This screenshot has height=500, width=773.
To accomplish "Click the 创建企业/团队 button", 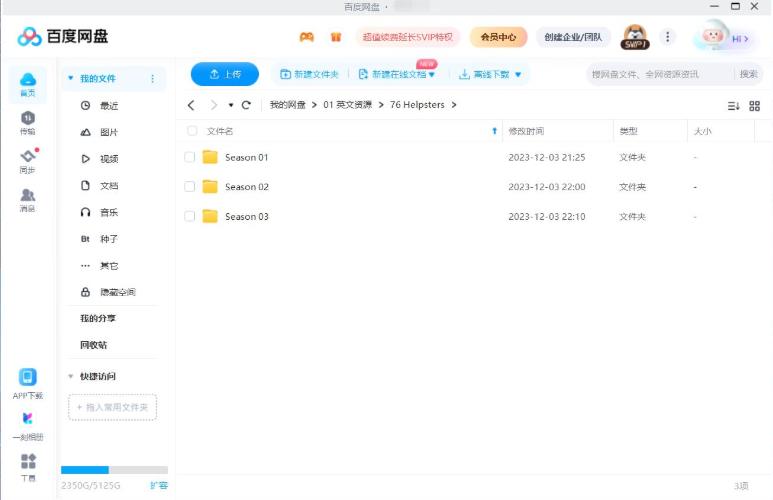I will click(x=573, y=37).
